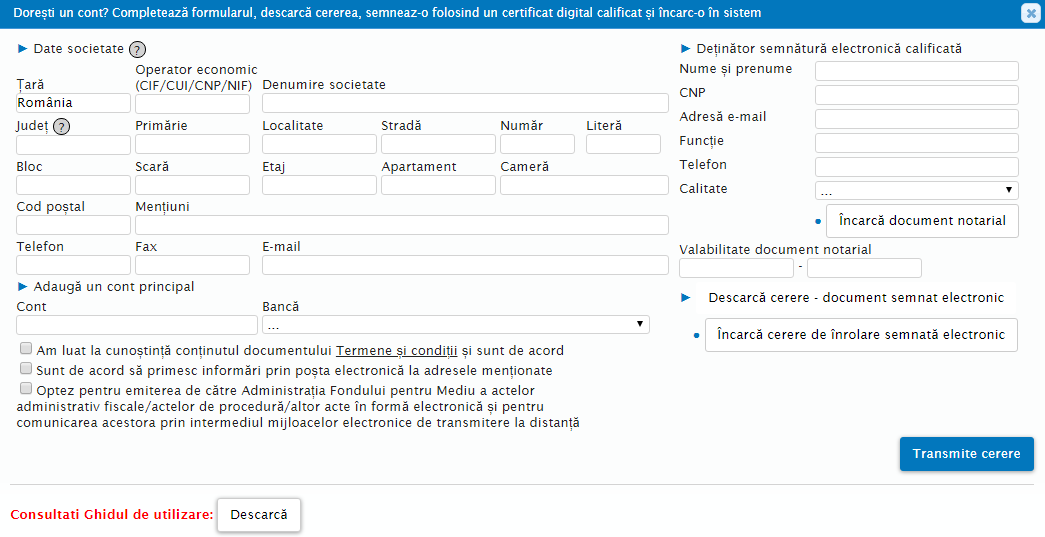This screenshot has height=537, width=1045.
Task: Select the Număr input field
Action: click(x=537, y=144)
